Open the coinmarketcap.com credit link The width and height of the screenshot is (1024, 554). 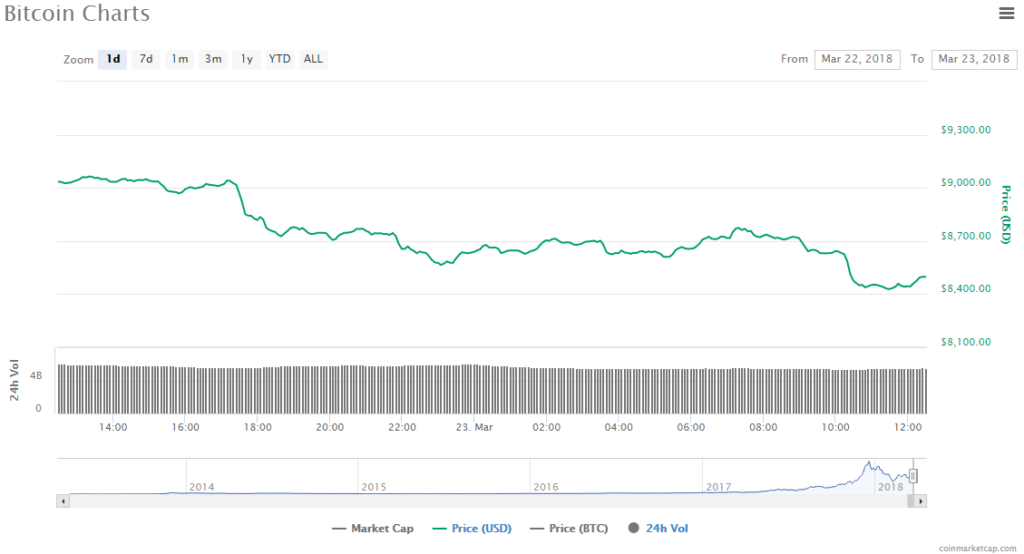[x=975, y=548]
